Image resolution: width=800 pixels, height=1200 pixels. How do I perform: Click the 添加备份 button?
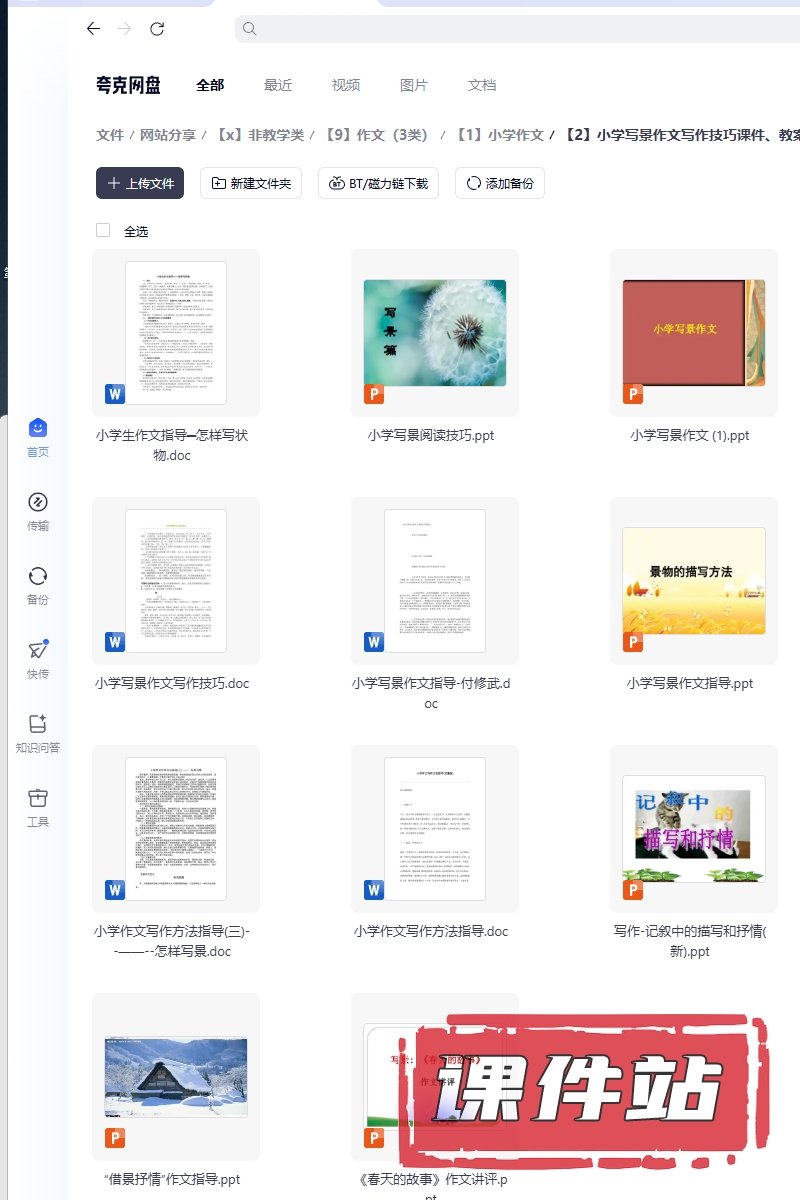tap(500, 183)
